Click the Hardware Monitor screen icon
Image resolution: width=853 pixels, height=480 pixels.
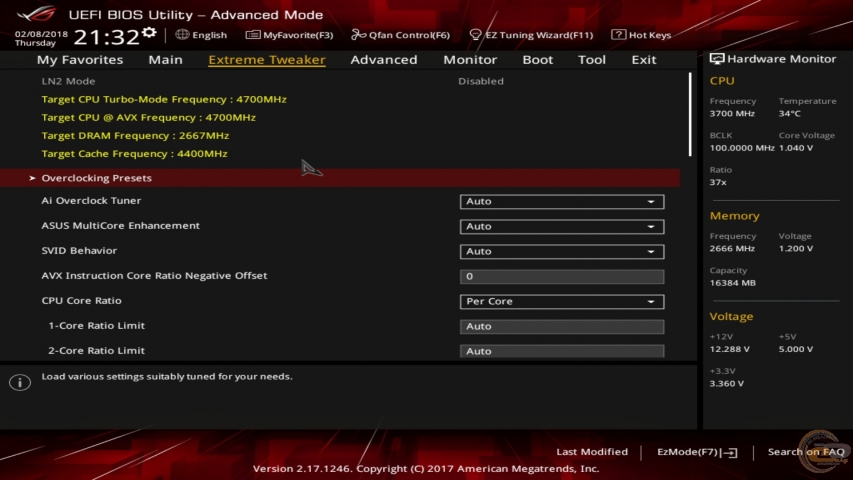click(x=716, y=59)
